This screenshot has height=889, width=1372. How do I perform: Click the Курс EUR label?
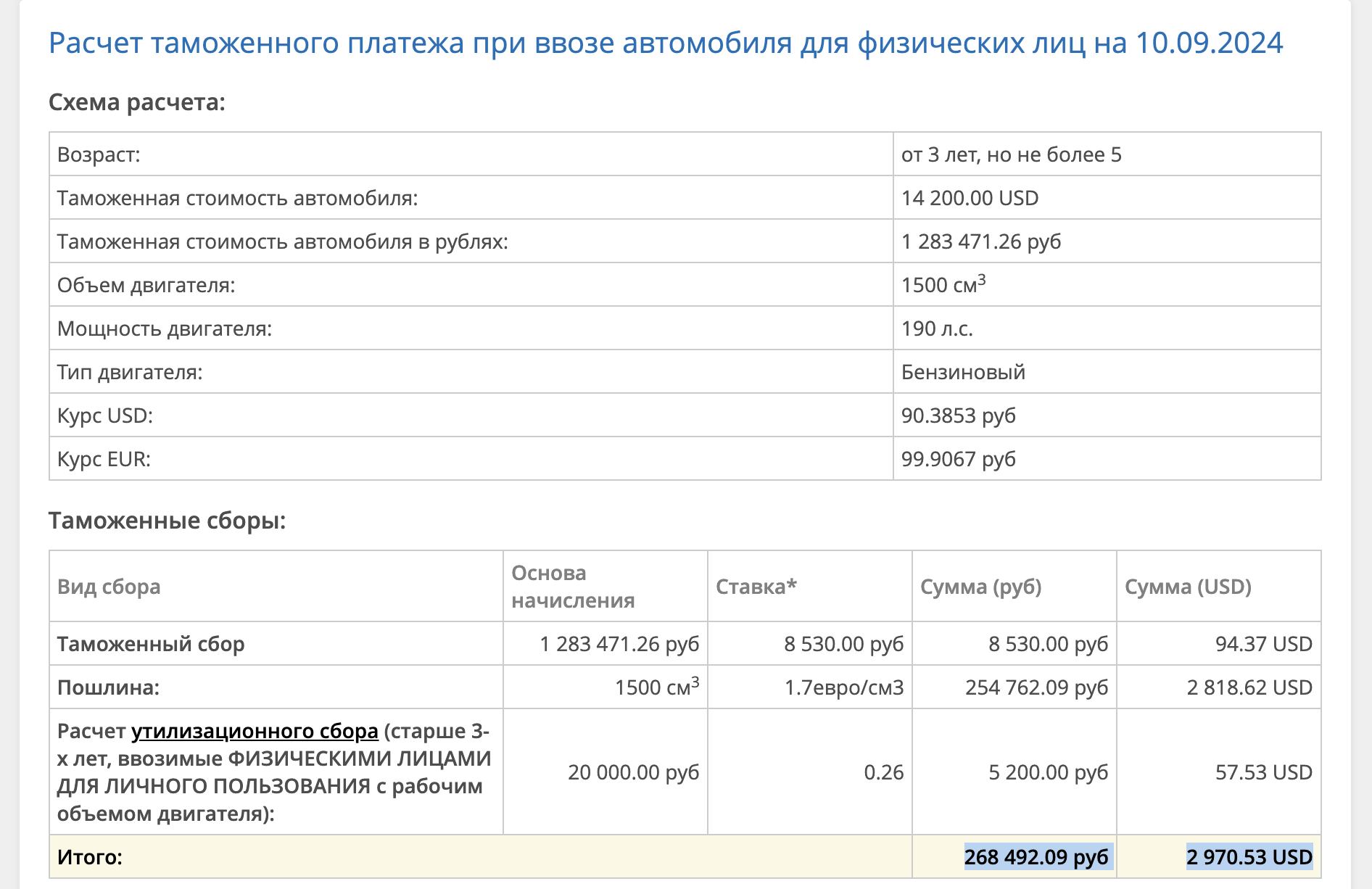tap(104, 459)
